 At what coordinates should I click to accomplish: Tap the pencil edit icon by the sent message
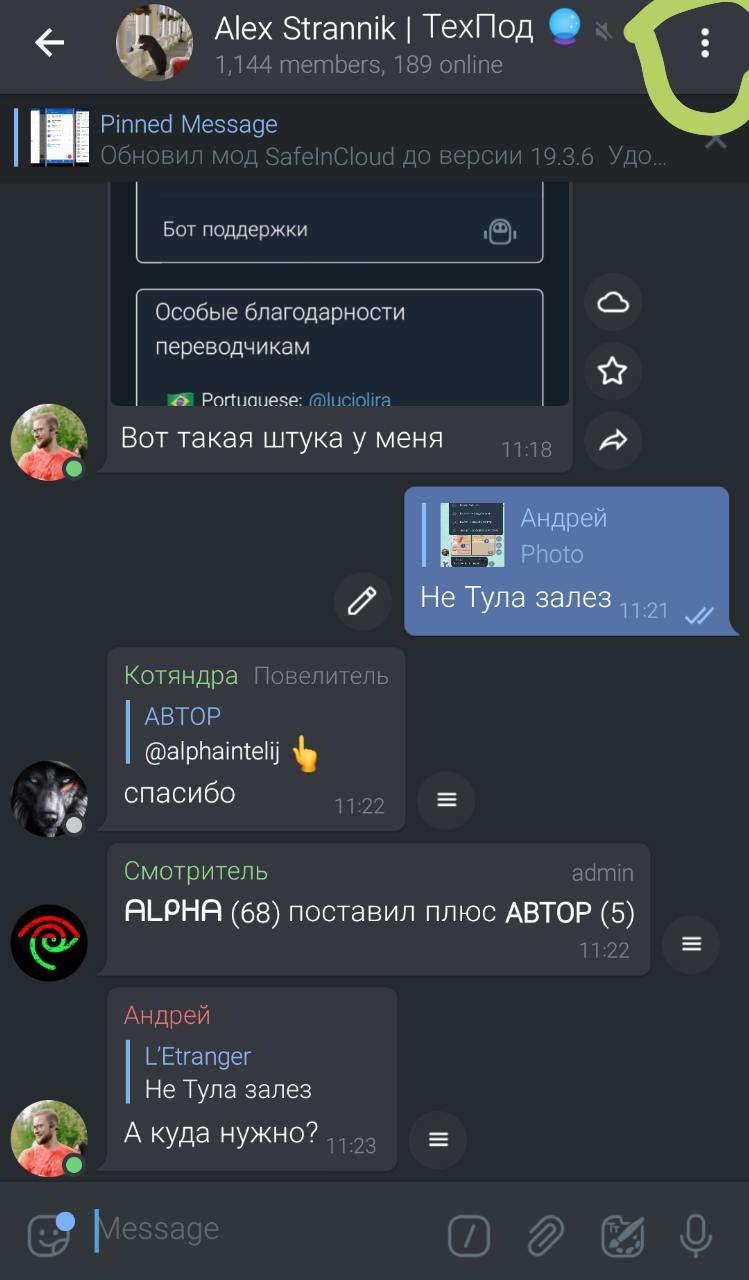point(362,601)
